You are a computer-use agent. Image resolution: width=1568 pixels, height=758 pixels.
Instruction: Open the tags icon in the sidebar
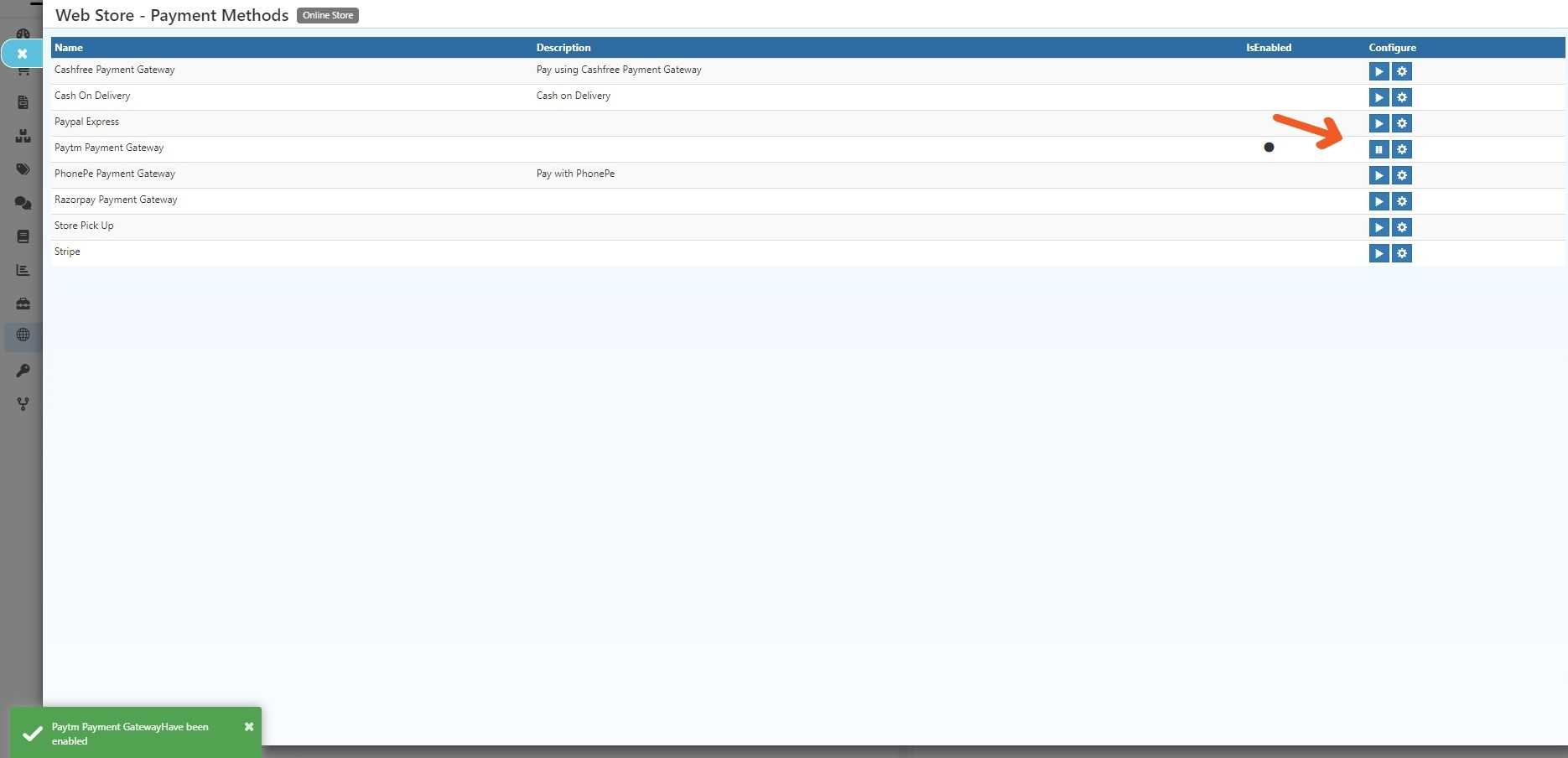pyautogui.click(x=23, y=169)
